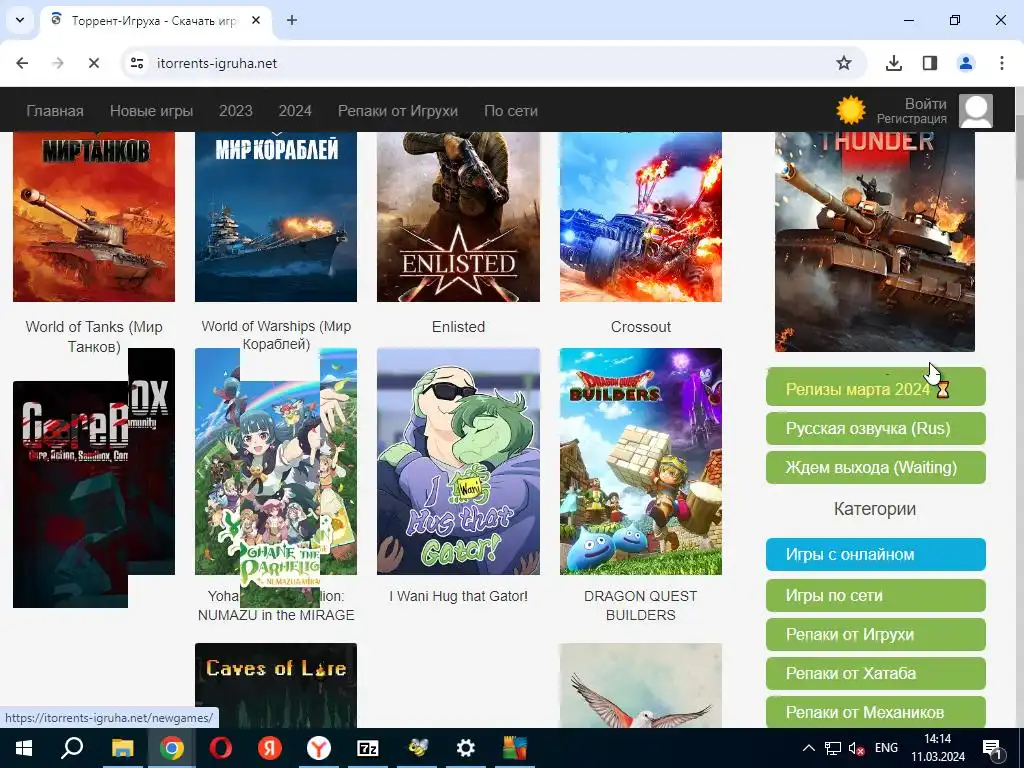This screenshot has width=1024, height=768.
Task: Click Релизы марта 2024 button
Action: click(876, 387)
